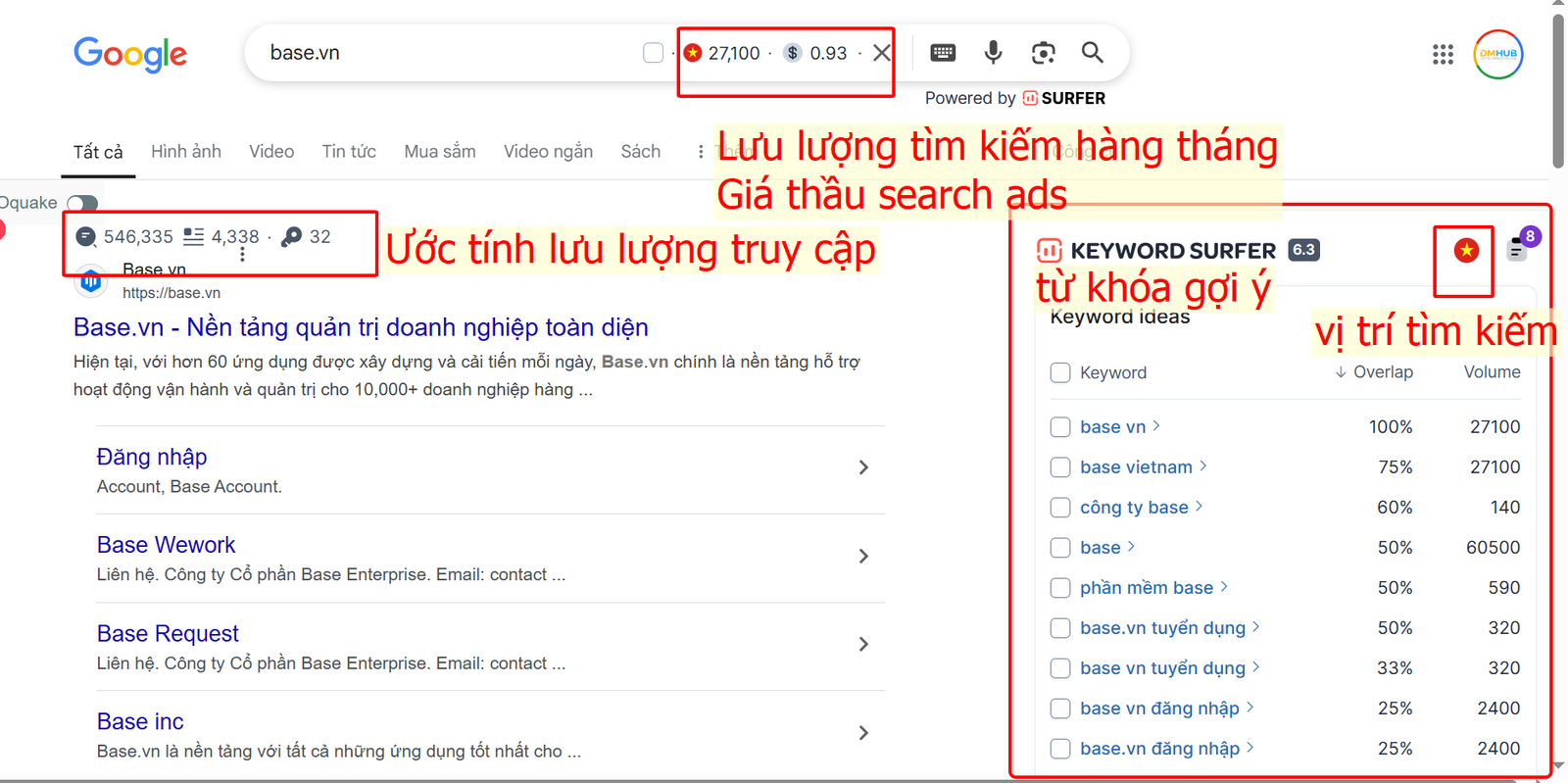The height and width of the screenshot is (783, 1568).
Task: Start voice search with microphone icon
Action: pyautogui.click(x=993, y=53)
